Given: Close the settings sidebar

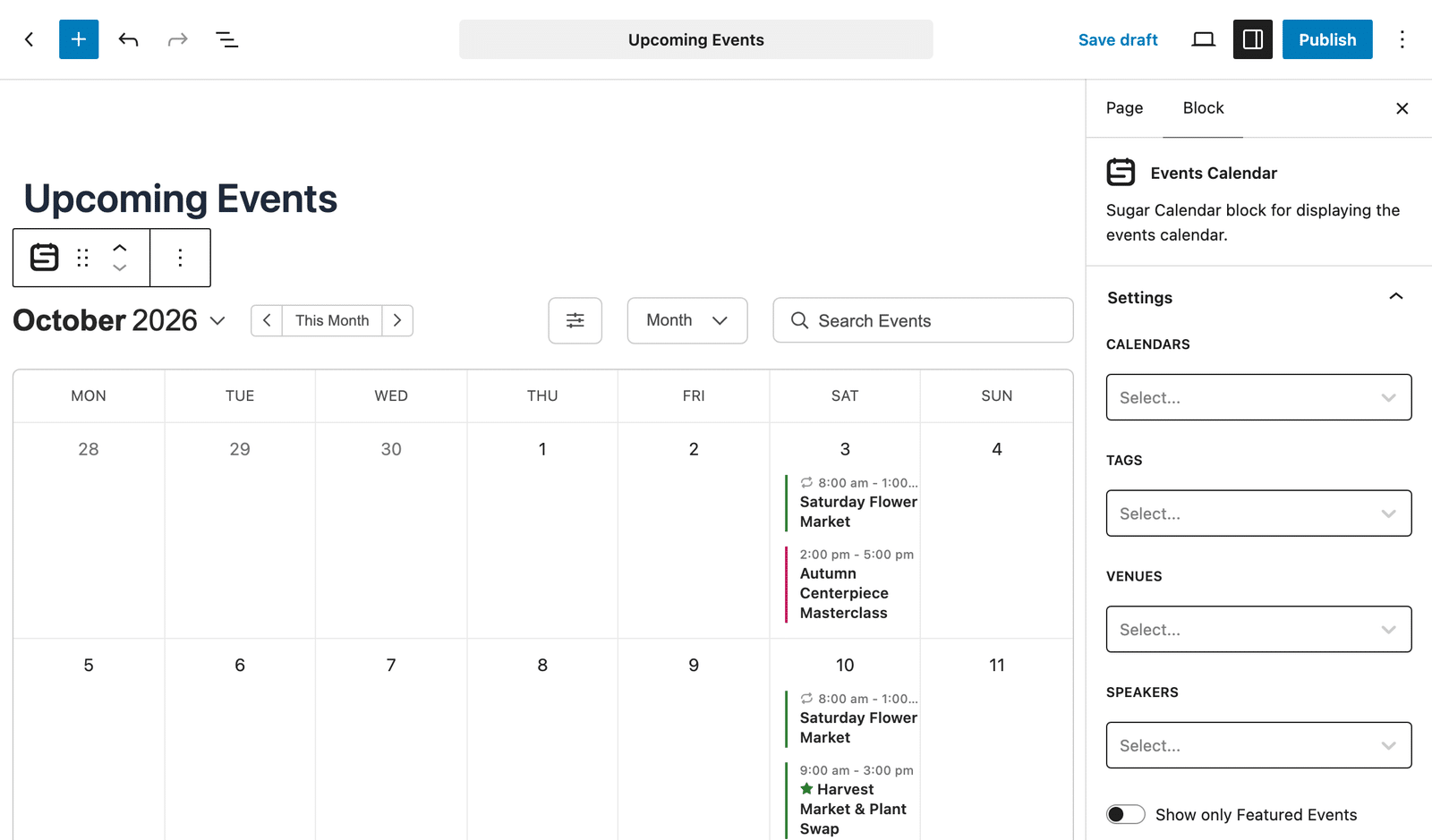Looking at the screenshot, I should 1402,108.
